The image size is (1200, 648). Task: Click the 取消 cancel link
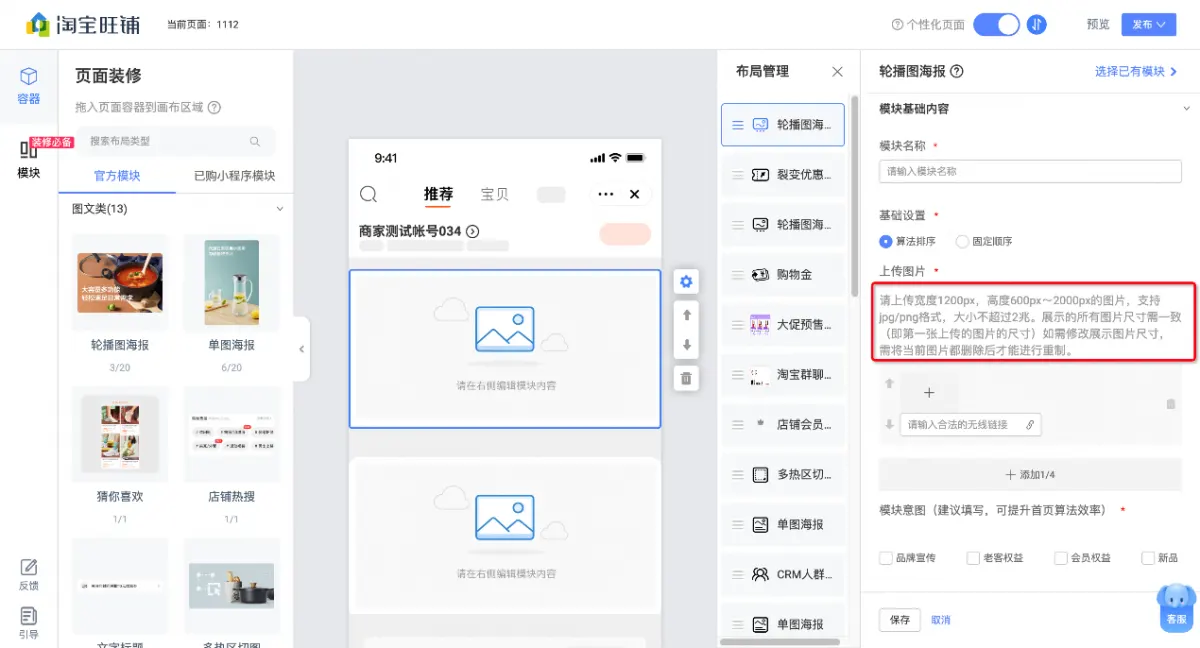point(941,620)
